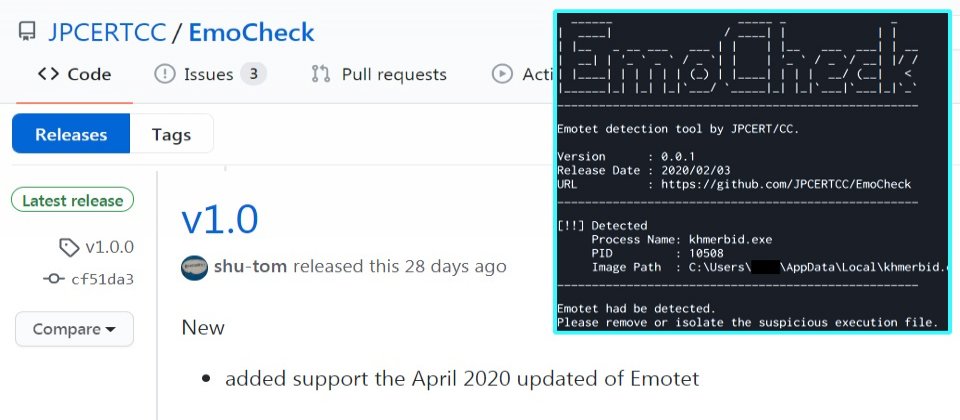Click the angle-bracket icon on Code tab
This screenshot has width=960, height=420.
click(x=48, y=74)
